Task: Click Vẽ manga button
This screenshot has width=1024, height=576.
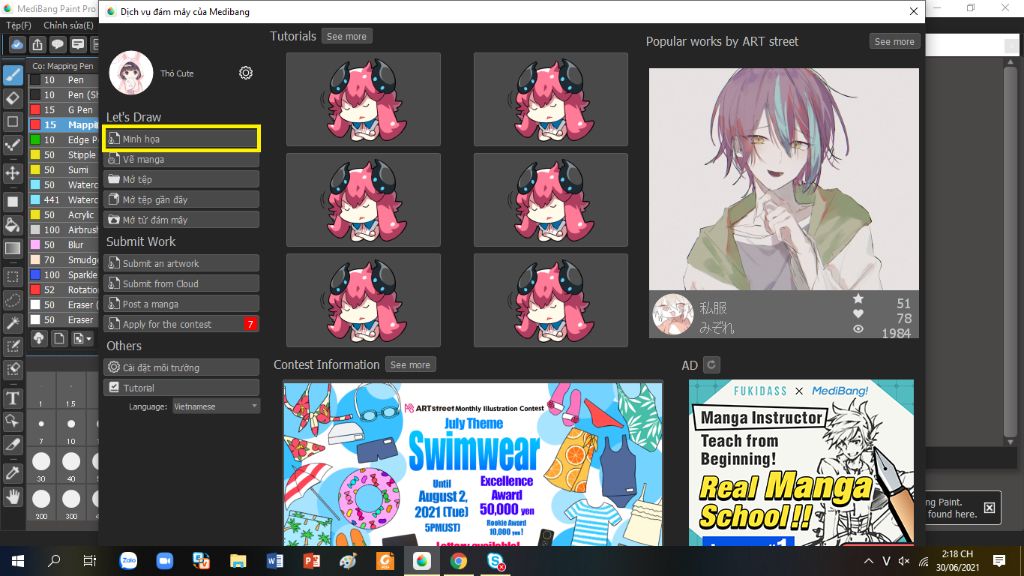Action: coord(182,159)
